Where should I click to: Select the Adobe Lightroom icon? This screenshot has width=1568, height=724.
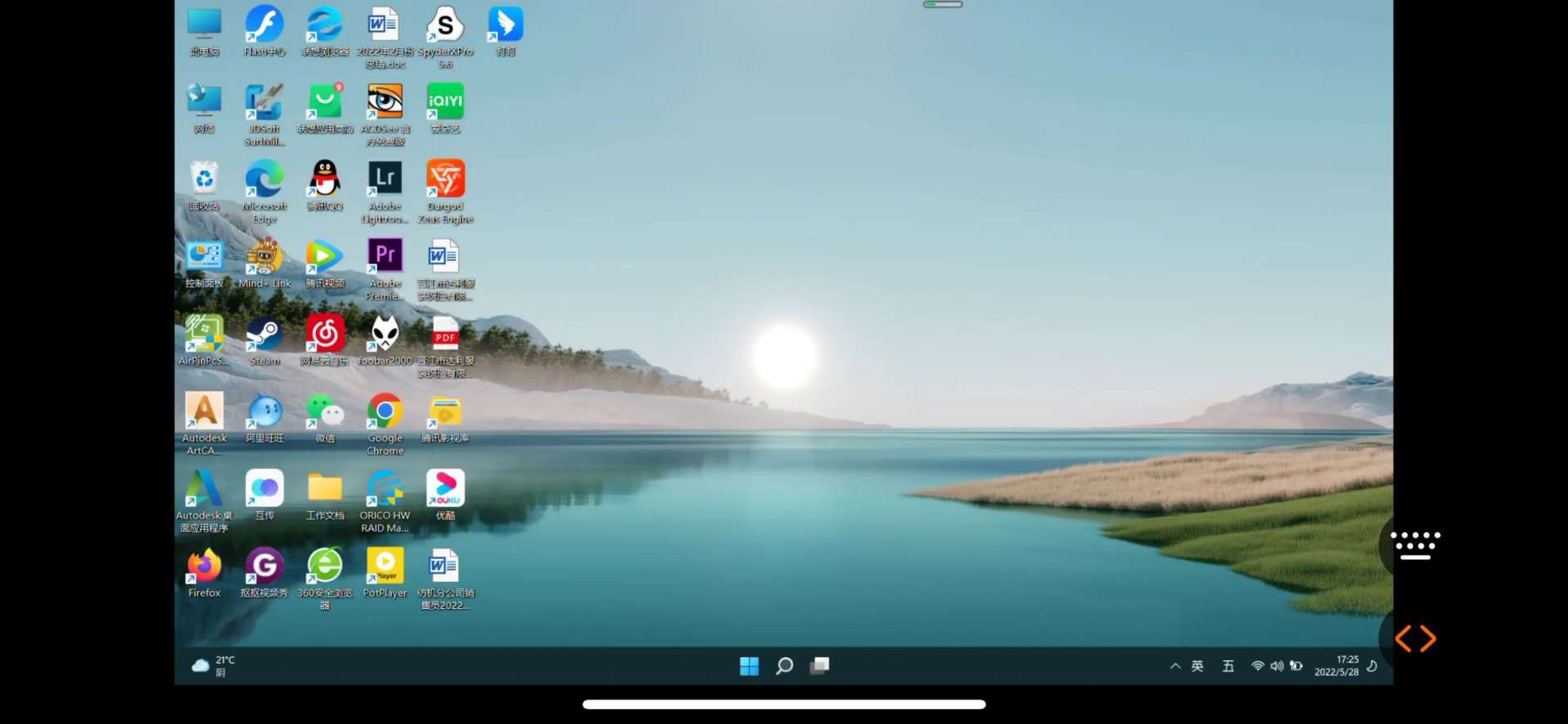[x=385, y=180]
